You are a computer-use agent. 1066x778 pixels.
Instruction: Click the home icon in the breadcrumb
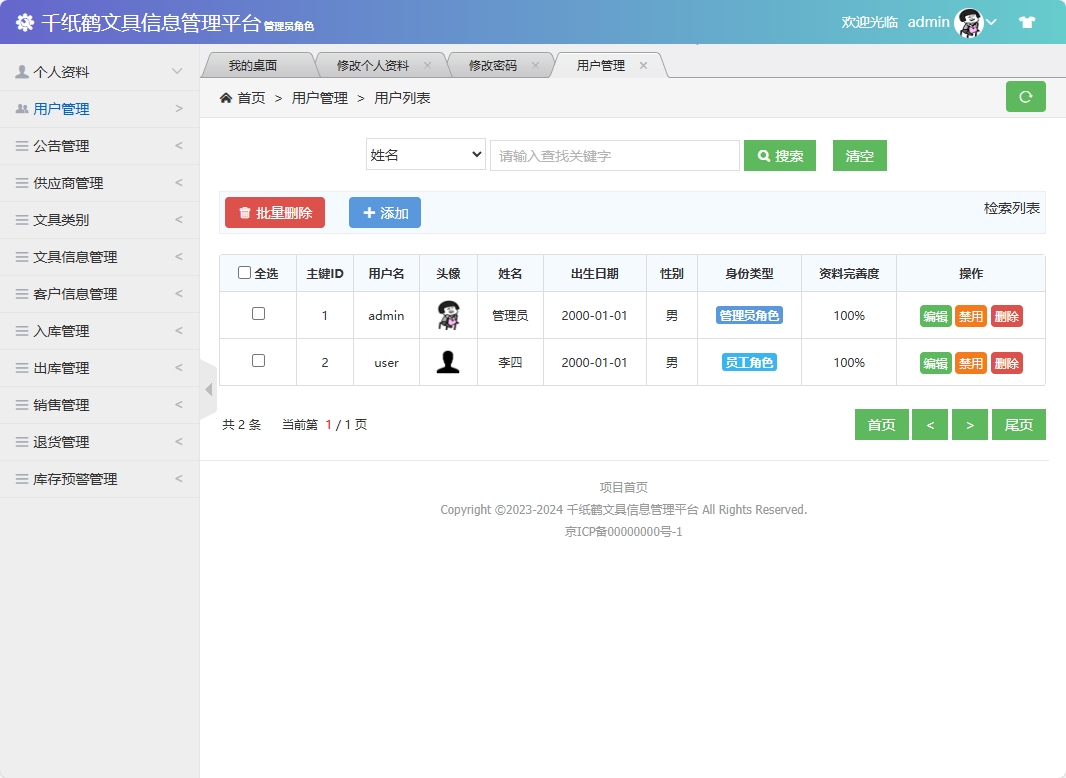(227, 98)
